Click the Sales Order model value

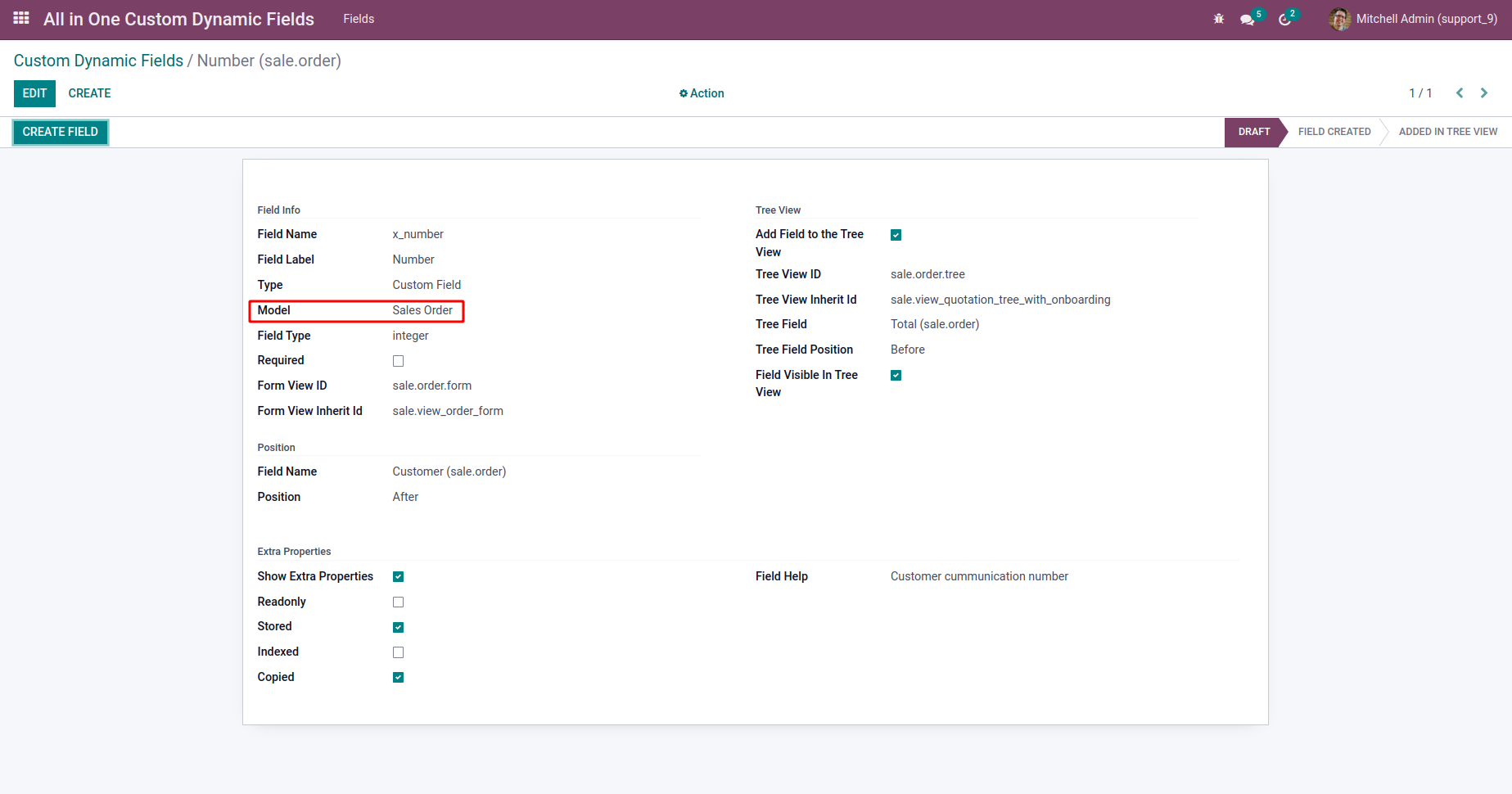[x=422, y=310]
